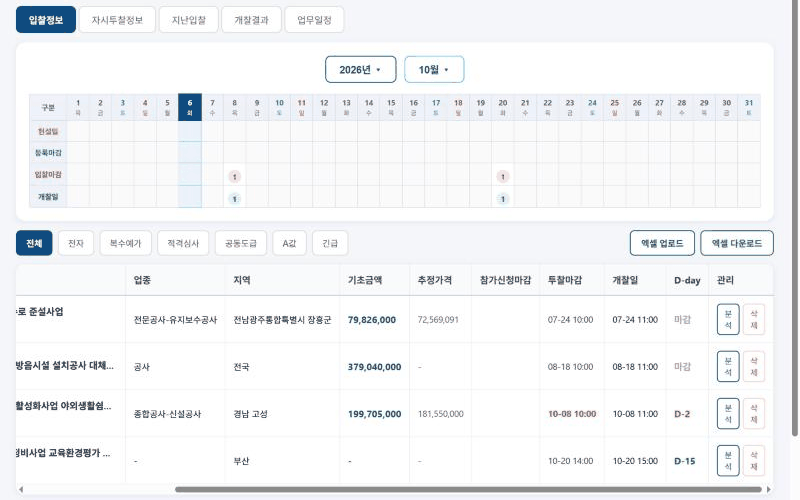Select the 적격심사 filter
The width and height of the screenshot is (800, 500).
[183, 243]
